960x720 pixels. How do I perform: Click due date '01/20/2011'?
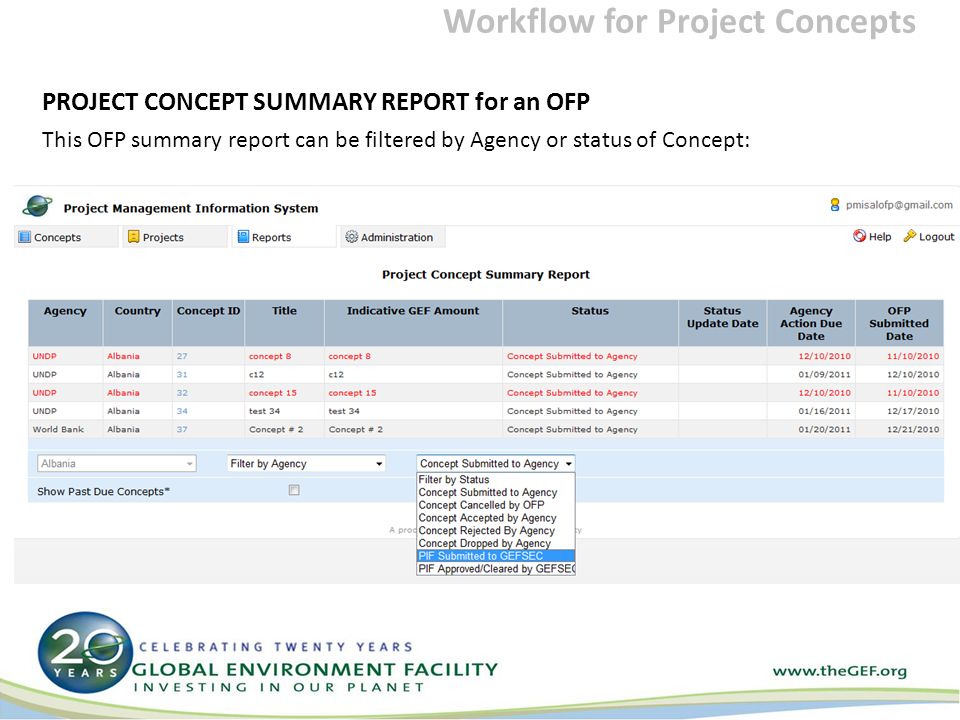[824, 429]
